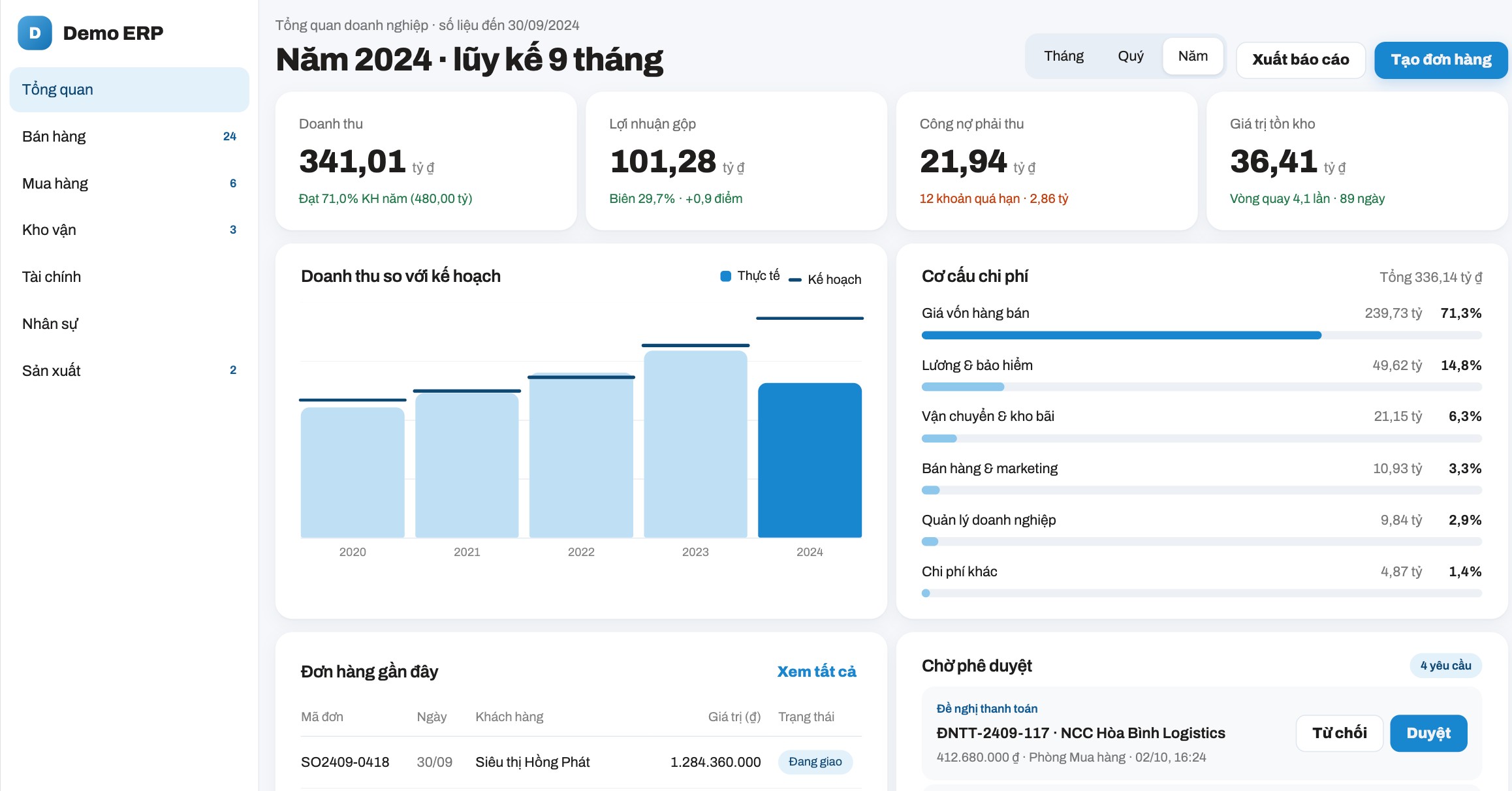
Task: Click the Thực tế legend color square
Action: click(725, 276)
